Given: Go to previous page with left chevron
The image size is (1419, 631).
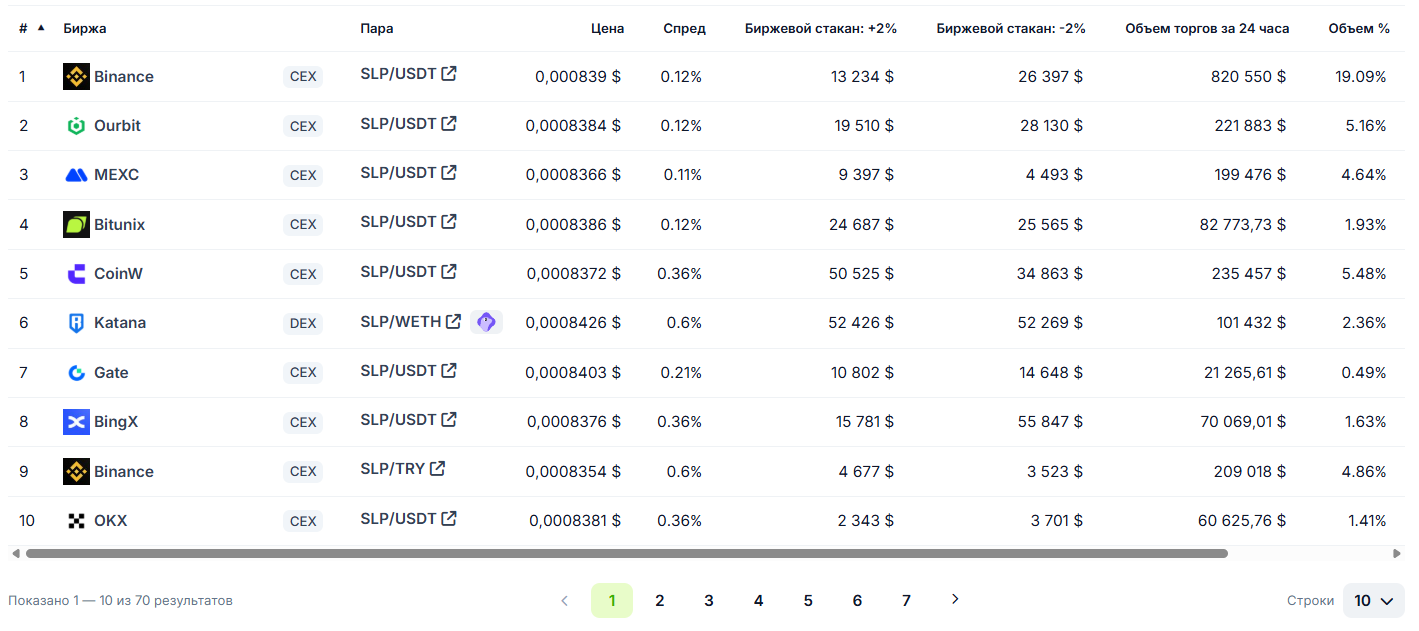Looking at the screenshot, I should coord(564,601).
